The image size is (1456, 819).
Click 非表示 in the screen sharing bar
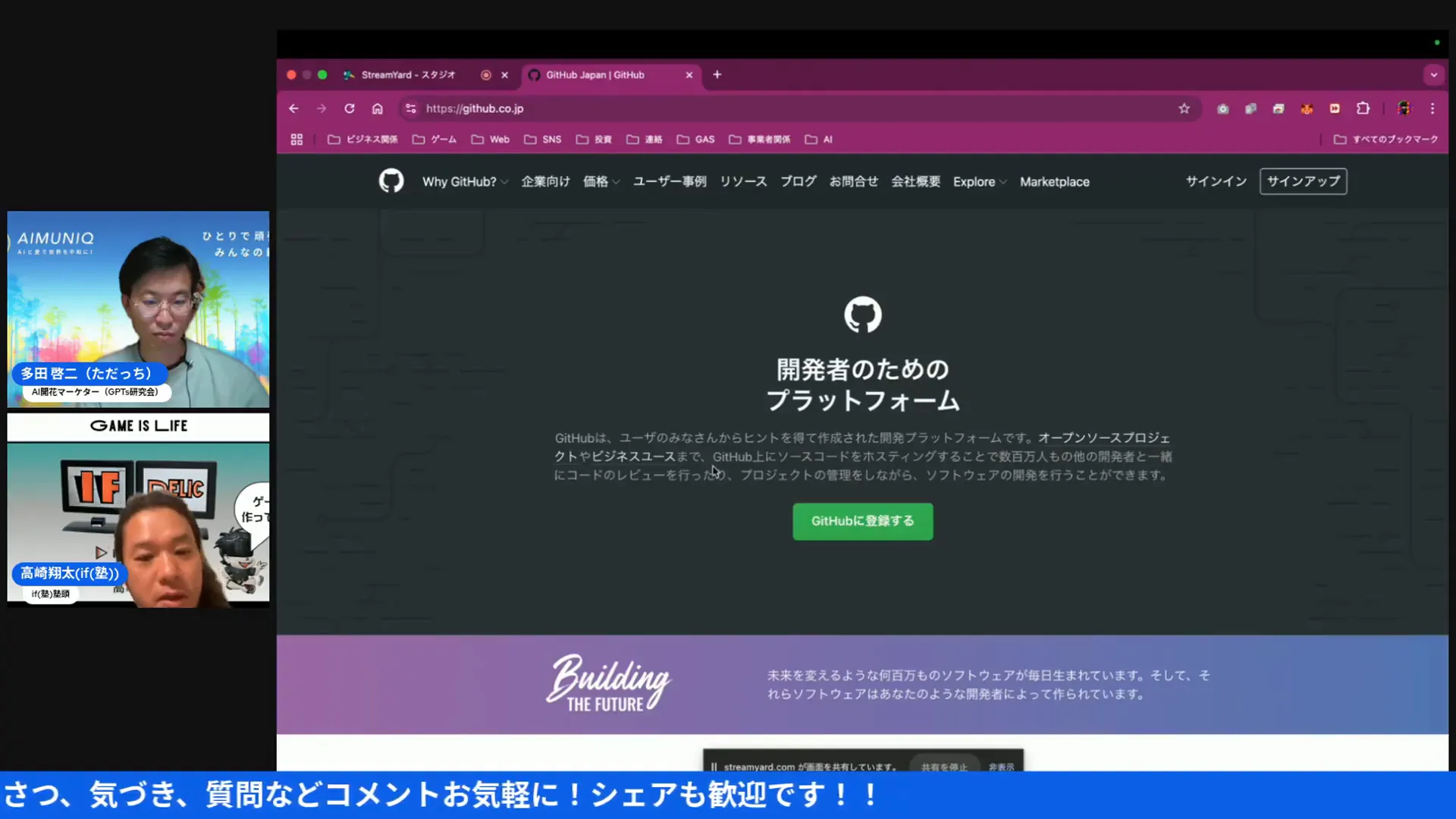point(1001,767)
